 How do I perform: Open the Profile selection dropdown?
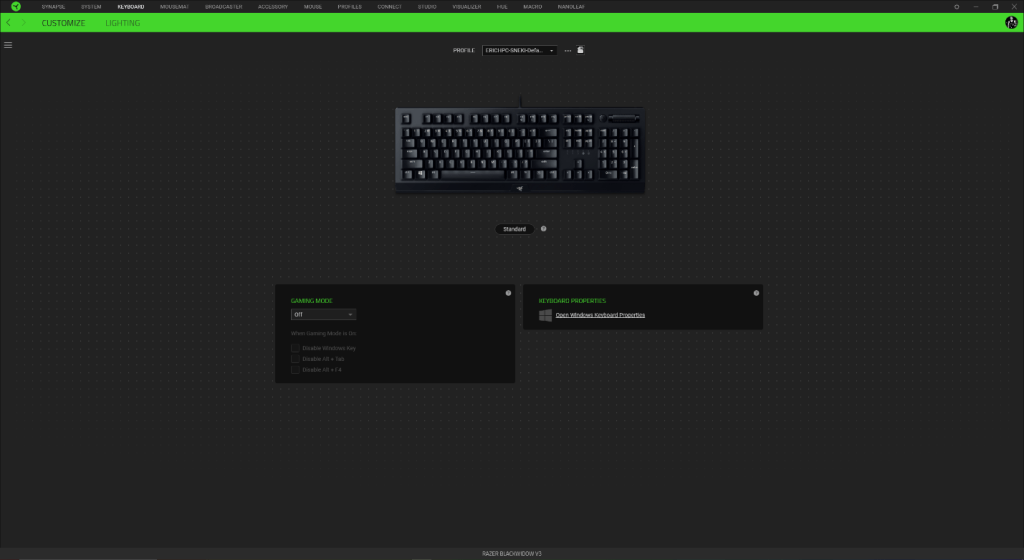(520, 50)
